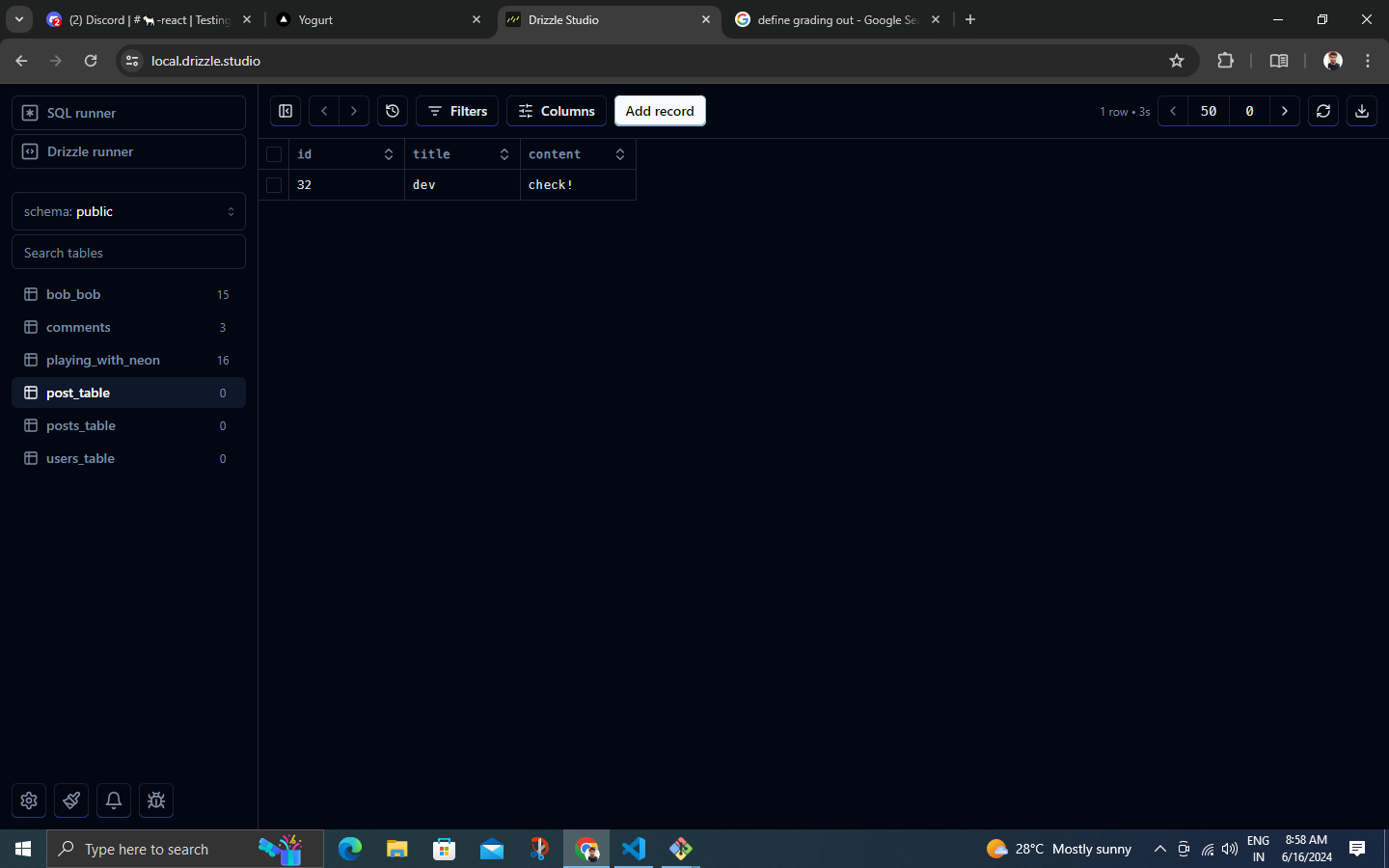Click the id cell 32
Image resolution: width=1389 pixels, height=868 pixels.
click(346, 185)
